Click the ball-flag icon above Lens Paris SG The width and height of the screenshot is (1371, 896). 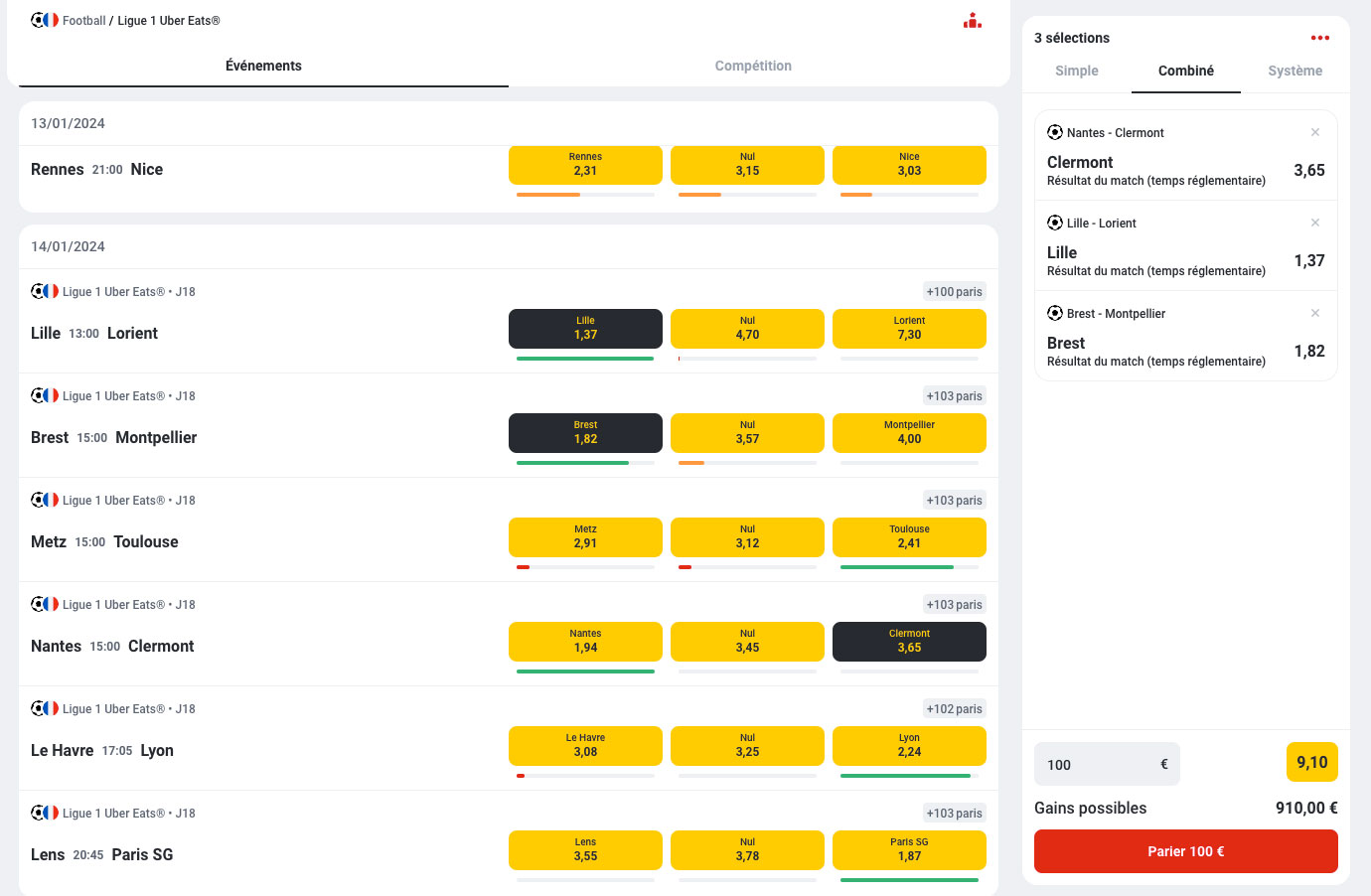pos(45,813)
